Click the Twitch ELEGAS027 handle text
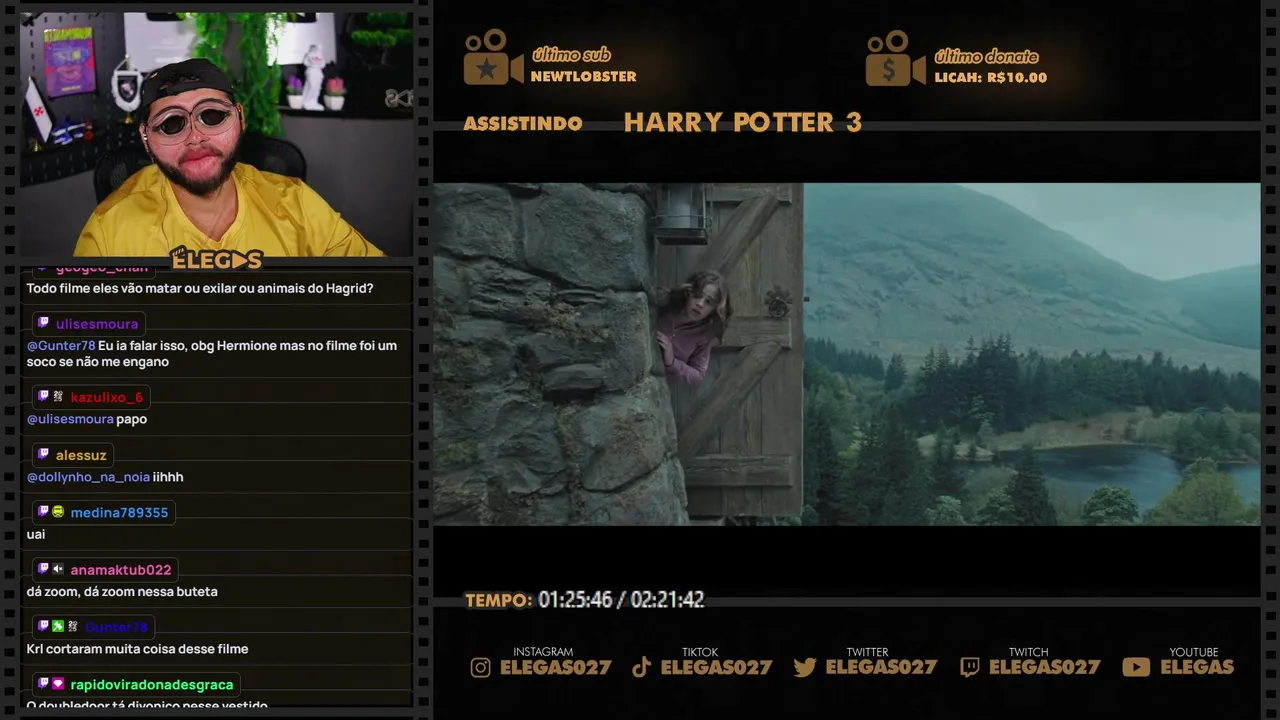Image resolution: width=1280 pixels, height=720 pixels. click(1045, 668)
